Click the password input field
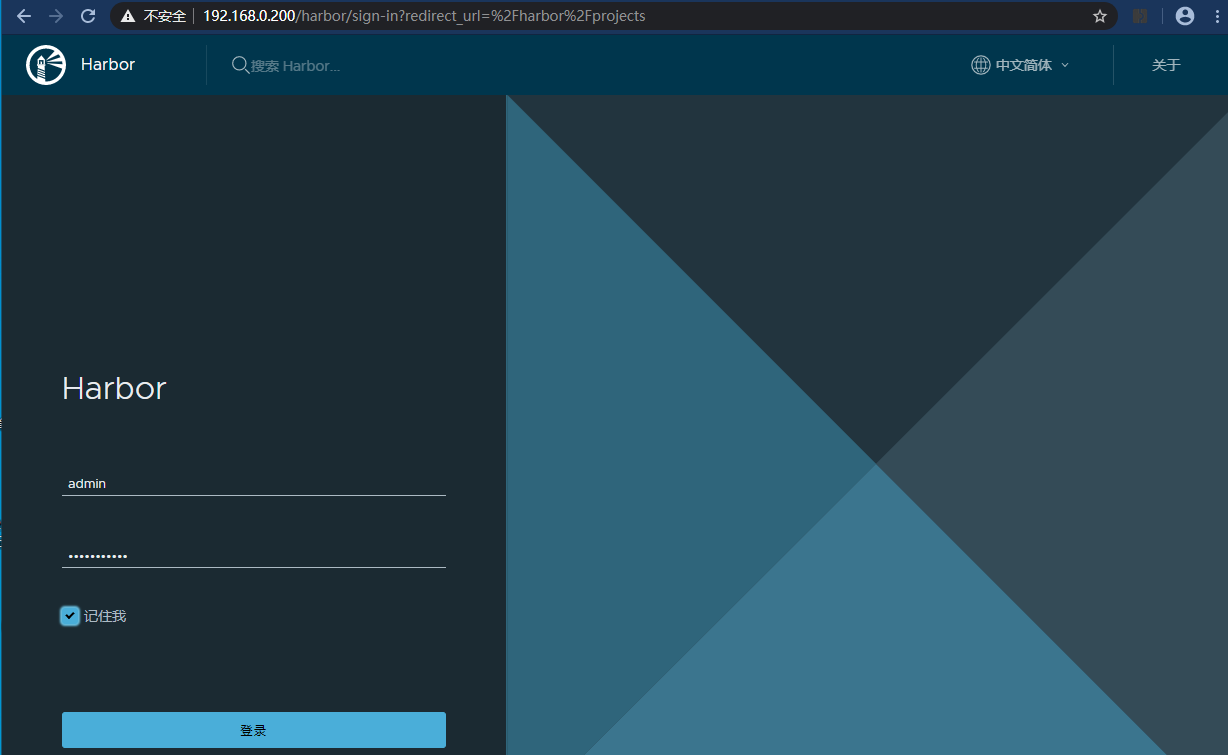 point(254,555)
